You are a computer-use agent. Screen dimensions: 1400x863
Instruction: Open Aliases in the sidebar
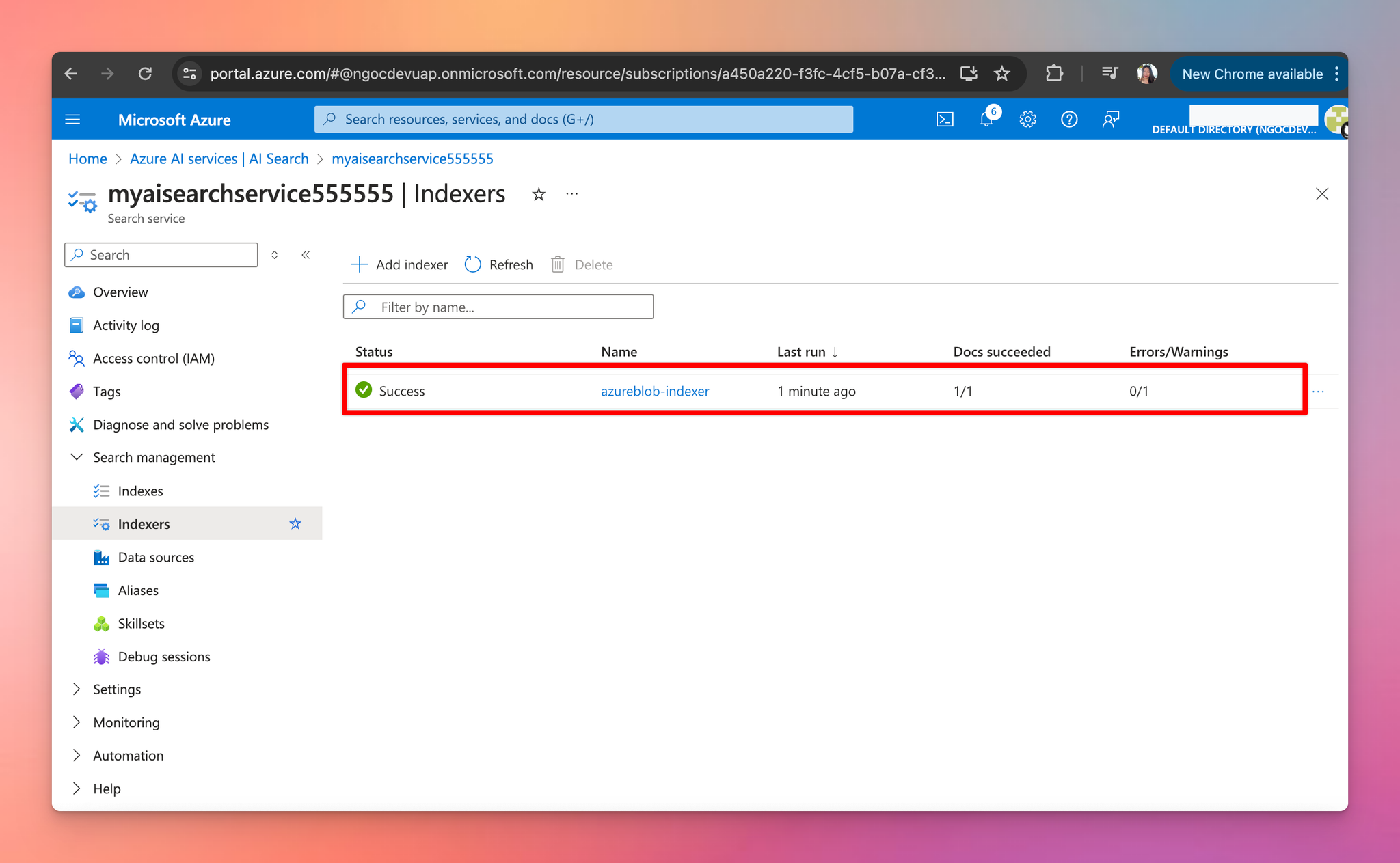[x=138, y=590]
